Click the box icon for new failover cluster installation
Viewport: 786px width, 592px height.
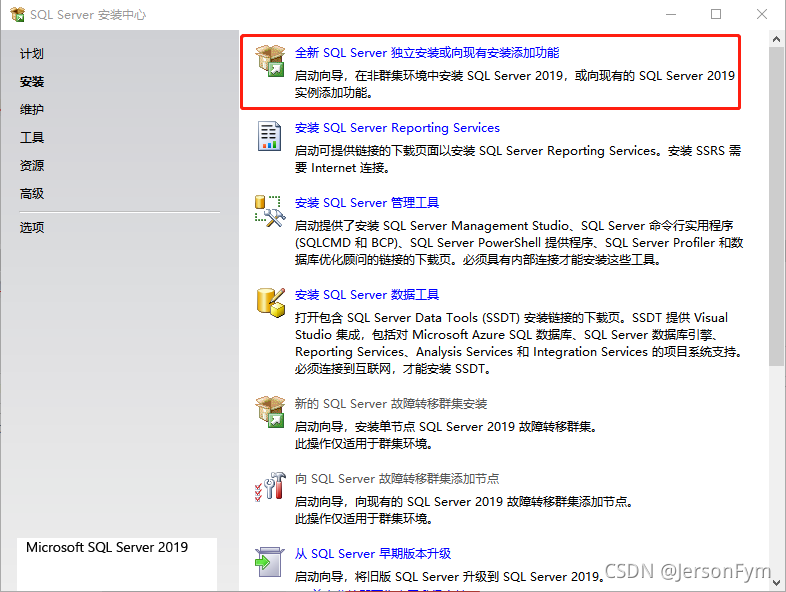click(270, 411)
